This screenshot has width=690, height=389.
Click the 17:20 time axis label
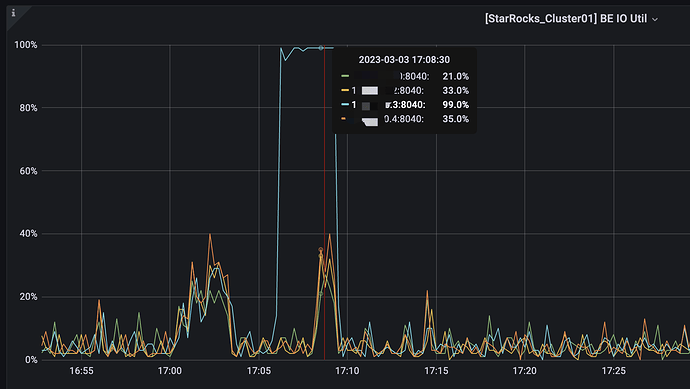pos(525,371)
